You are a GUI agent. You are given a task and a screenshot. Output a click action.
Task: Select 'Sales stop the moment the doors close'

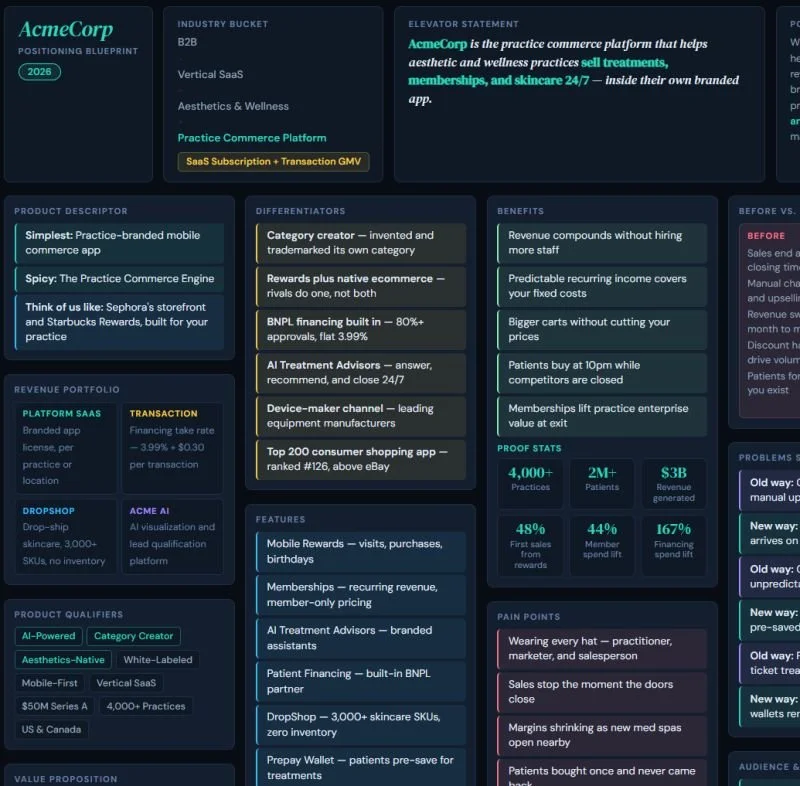click(602, 692)
